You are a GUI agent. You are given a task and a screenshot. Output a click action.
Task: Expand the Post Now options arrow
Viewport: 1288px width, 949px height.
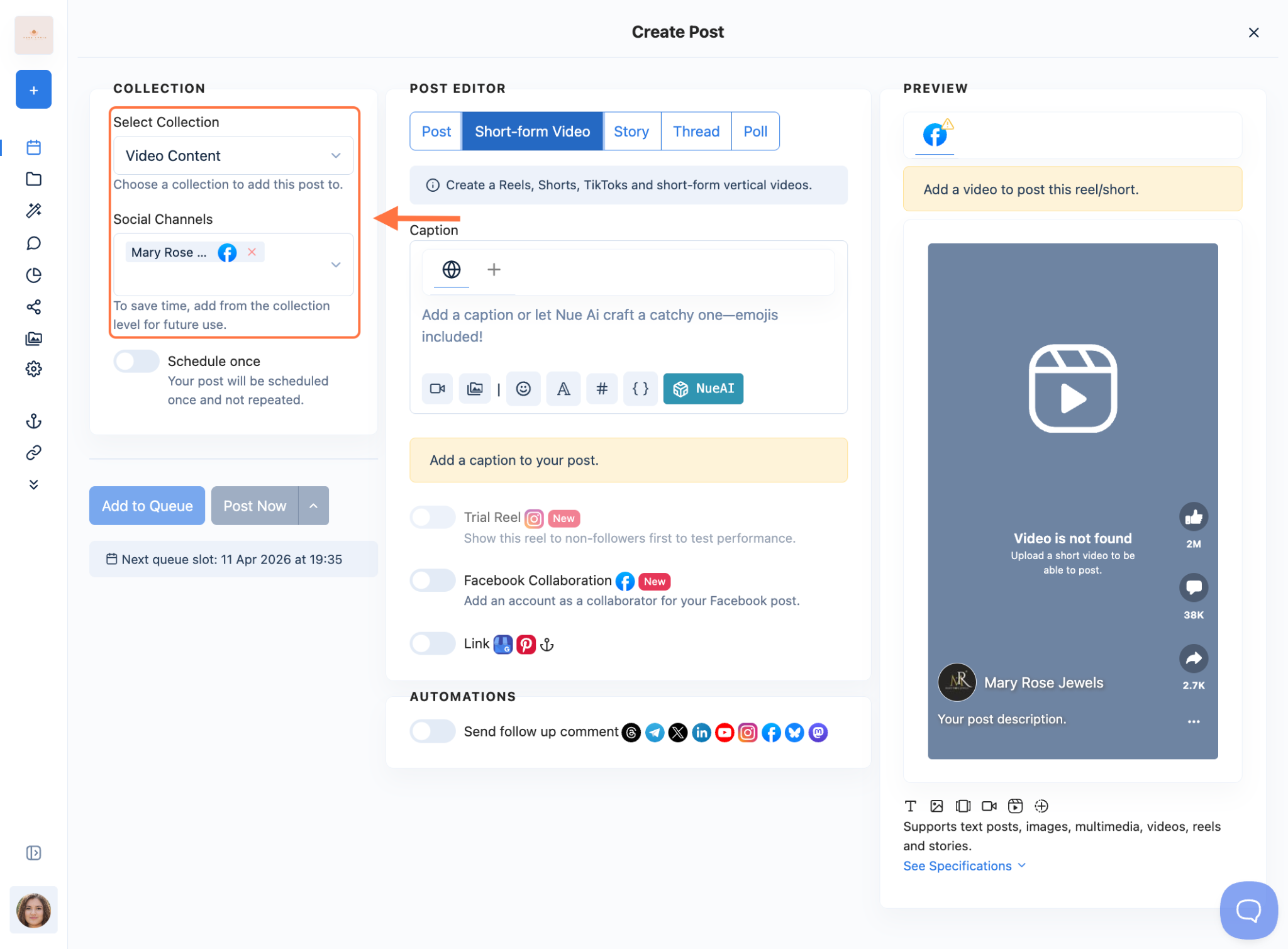tap(313, 506)
